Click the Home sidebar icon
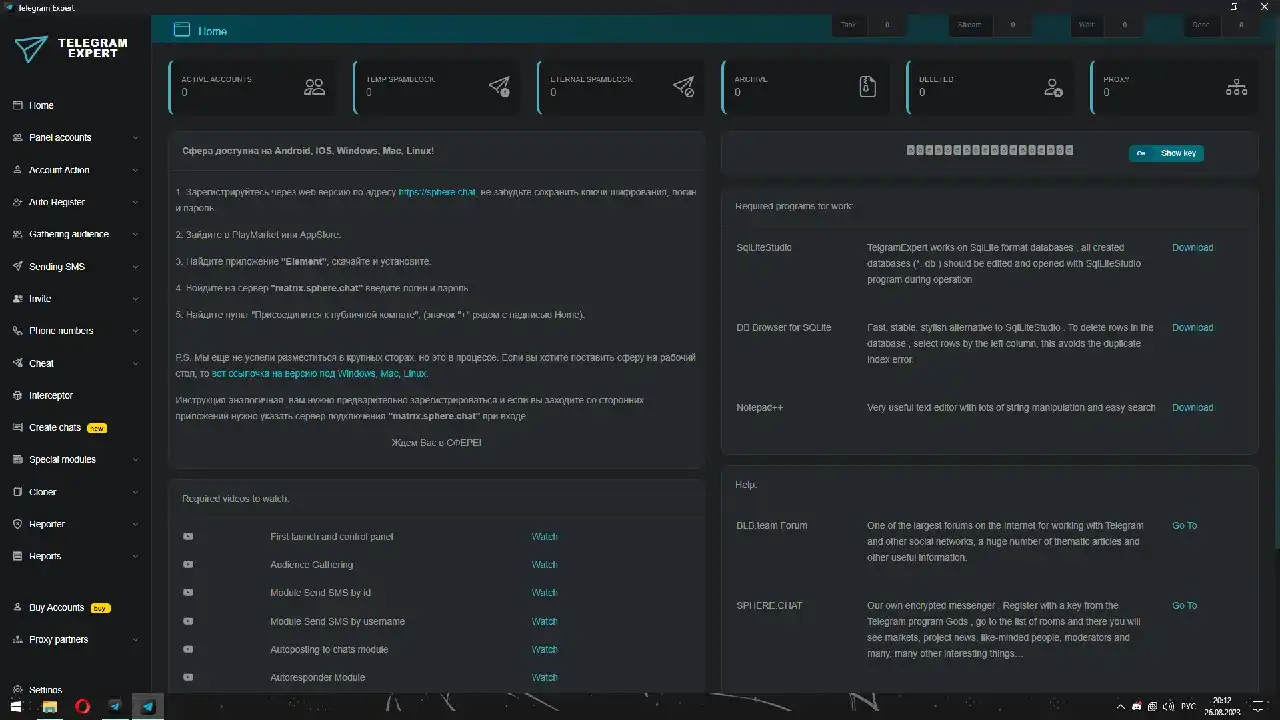The height and width of the screenshot is (720, 1280). (x=17, y=105)
